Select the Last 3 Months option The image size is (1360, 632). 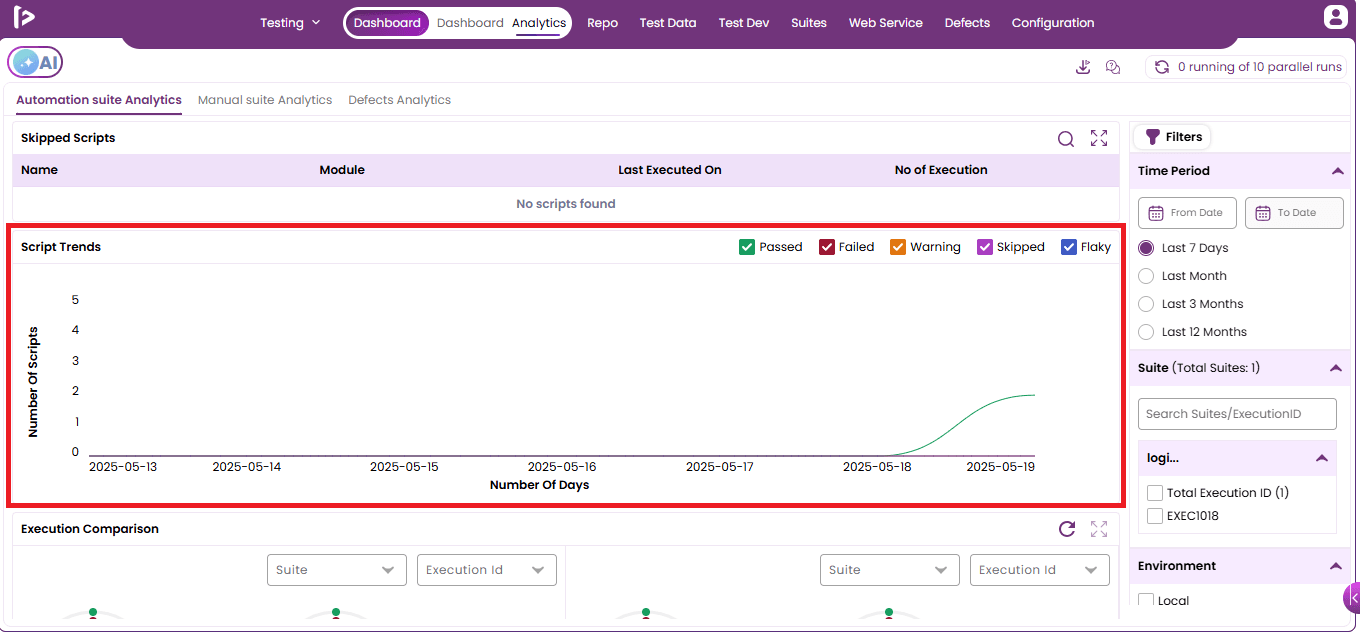(1146, 304)
